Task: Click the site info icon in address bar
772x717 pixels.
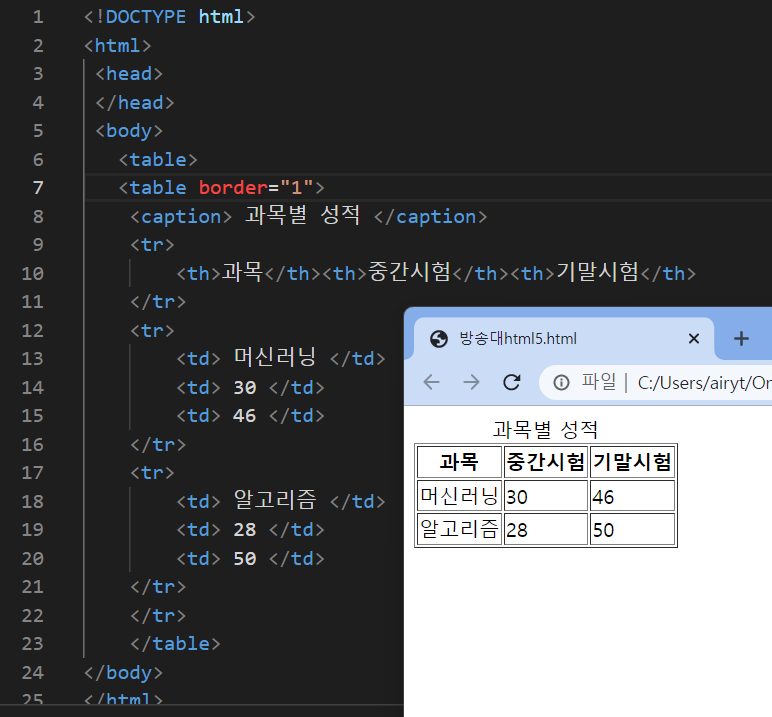Action: point(561,383)
